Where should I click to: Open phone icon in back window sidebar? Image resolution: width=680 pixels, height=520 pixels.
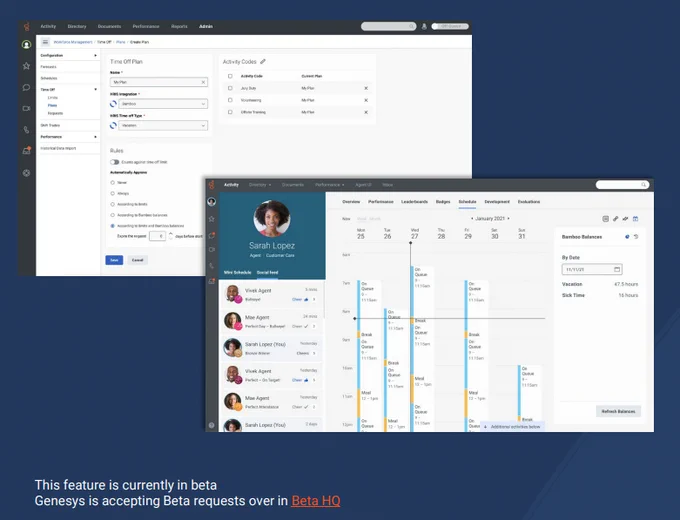pyautogui.click(x=26, y=129)
